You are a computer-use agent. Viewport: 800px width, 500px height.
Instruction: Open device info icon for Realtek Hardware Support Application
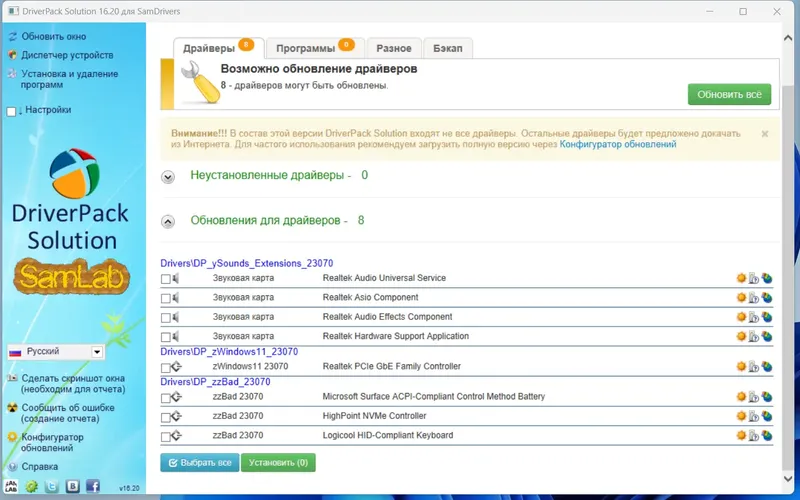[754, 336]
